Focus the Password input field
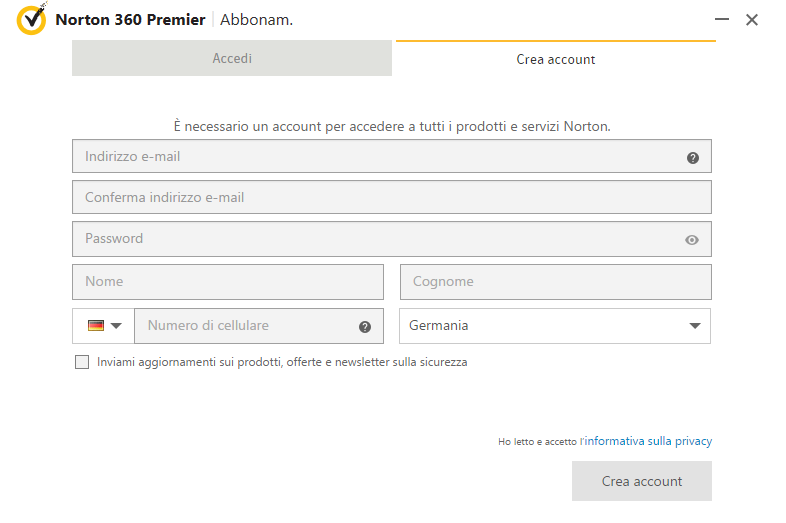 click(x=392, y=239)
